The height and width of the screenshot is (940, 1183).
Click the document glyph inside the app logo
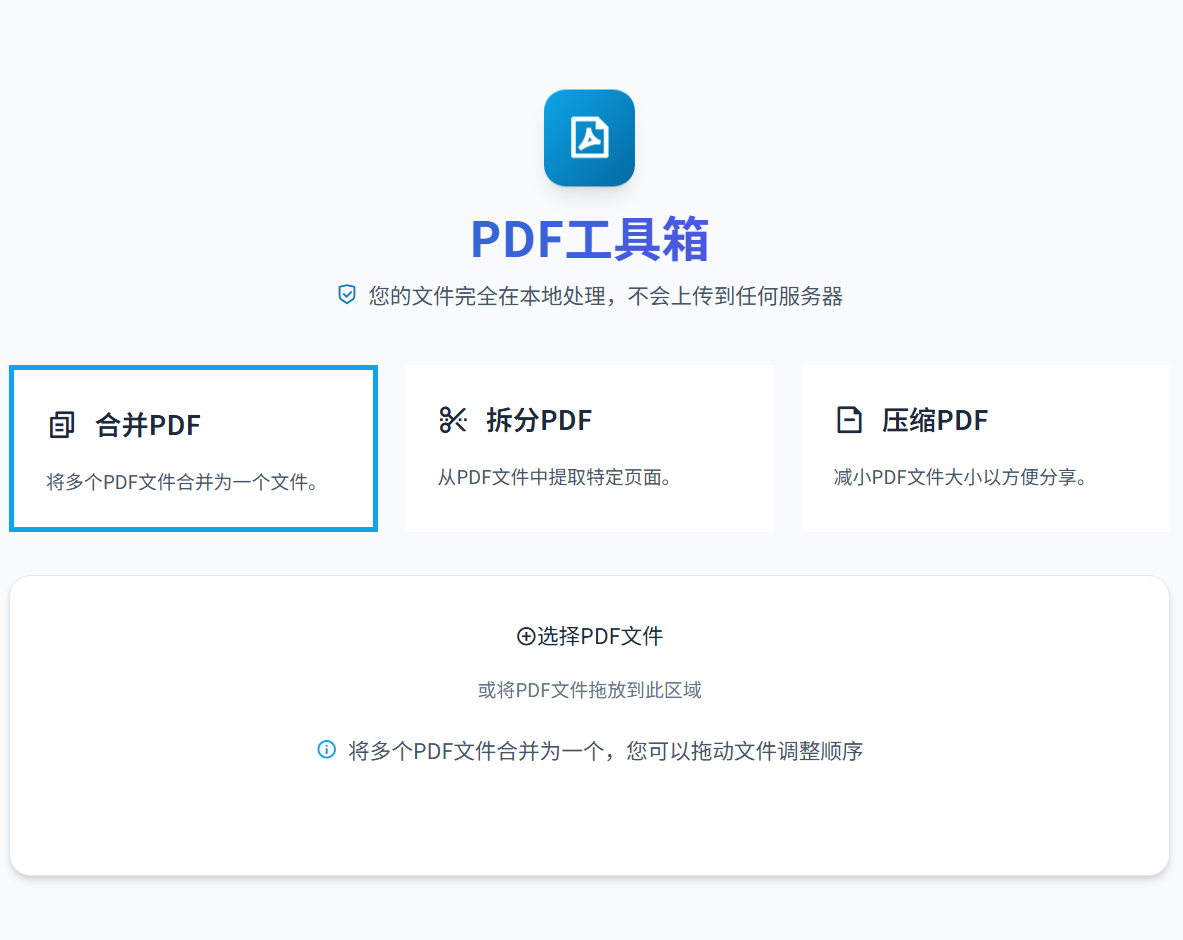coord(589,138)
